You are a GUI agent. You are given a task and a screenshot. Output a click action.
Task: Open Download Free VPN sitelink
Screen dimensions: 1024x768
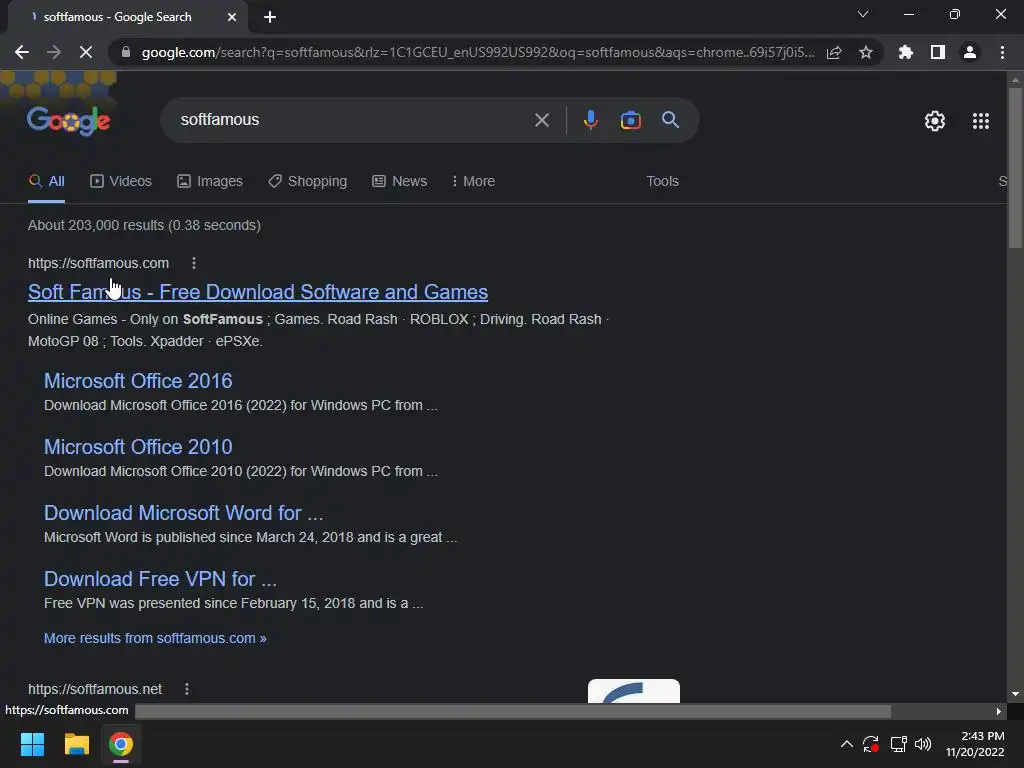[x=160, y=579]
